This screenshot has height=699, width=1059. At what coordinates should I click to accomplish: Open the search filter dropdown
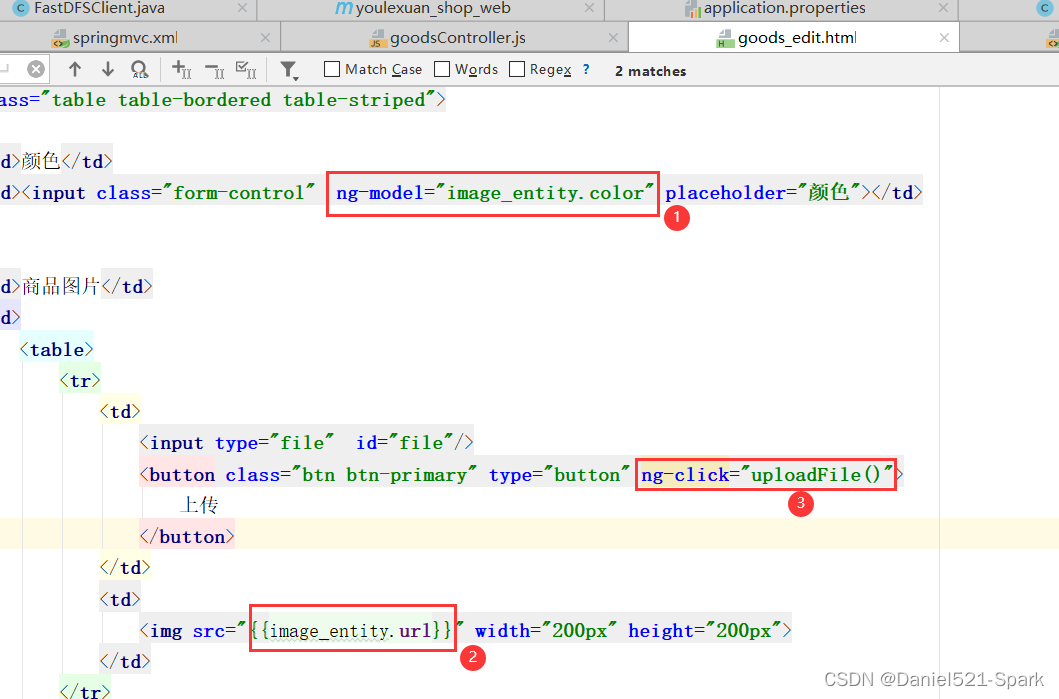click(x=289, y=70)
